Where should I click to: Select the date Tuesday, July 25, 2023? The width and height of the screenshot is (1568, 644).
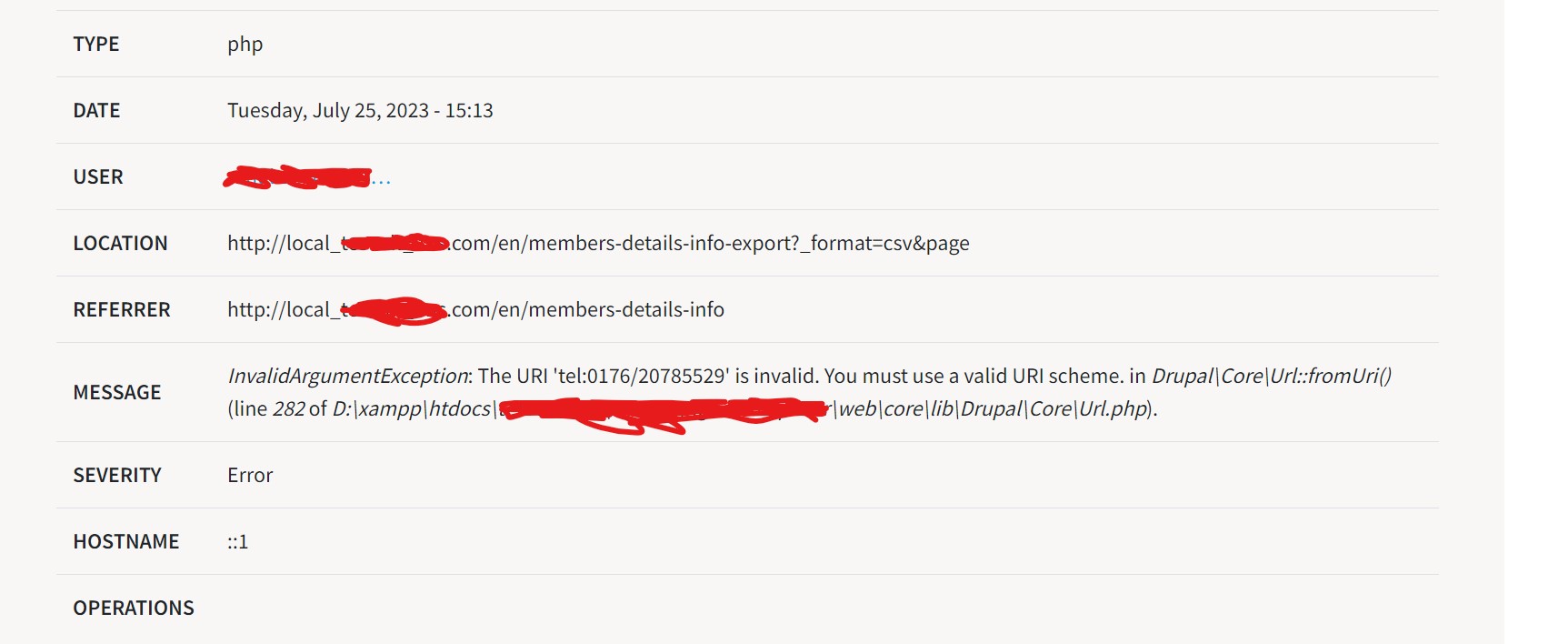[328, 111]
